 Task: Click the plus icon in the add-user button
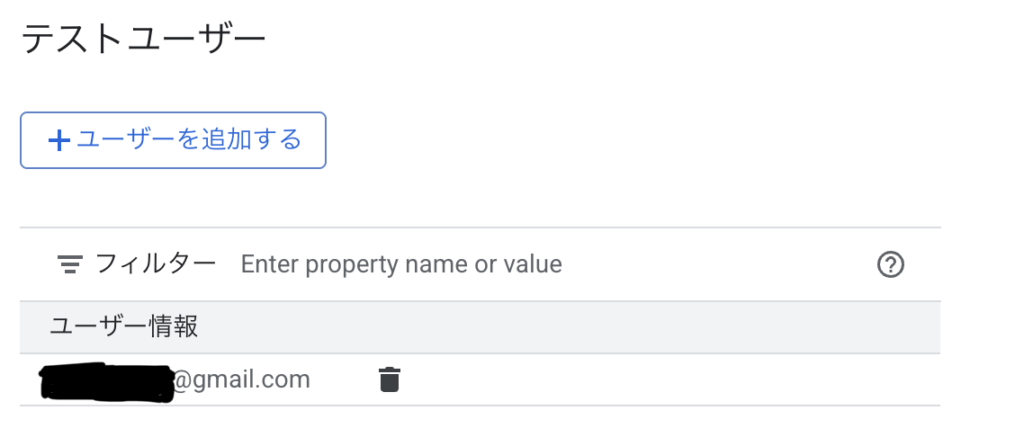point(60,141)
